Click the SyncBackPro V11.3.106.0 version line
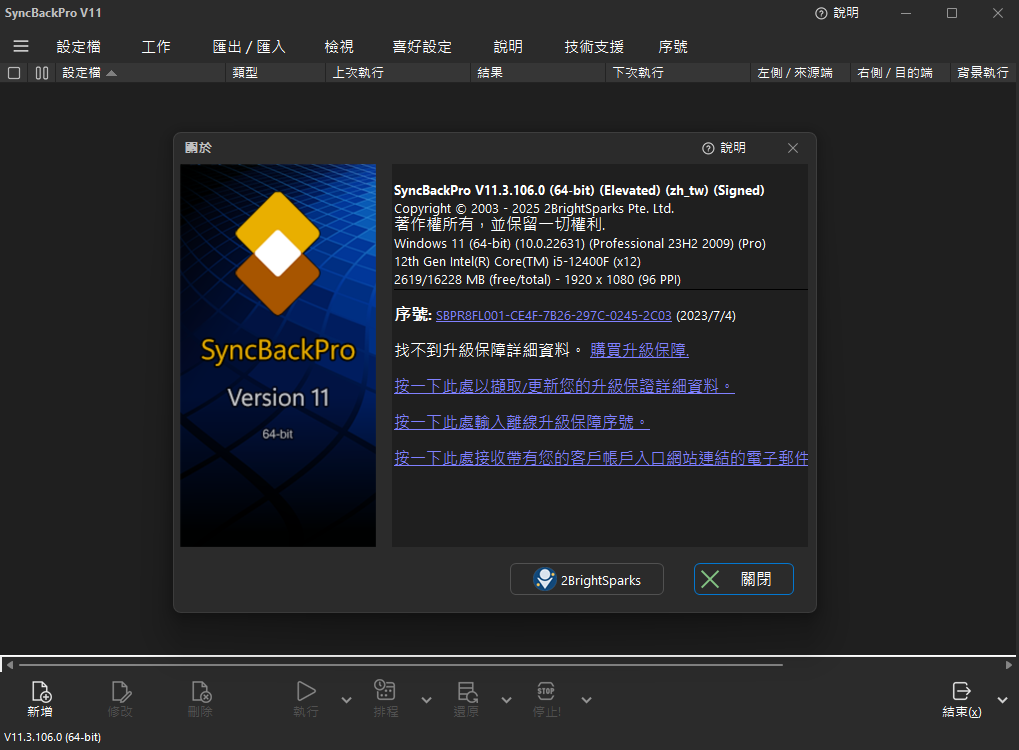The height and width of the screenshot is (750, 1019). coord(579,190)
